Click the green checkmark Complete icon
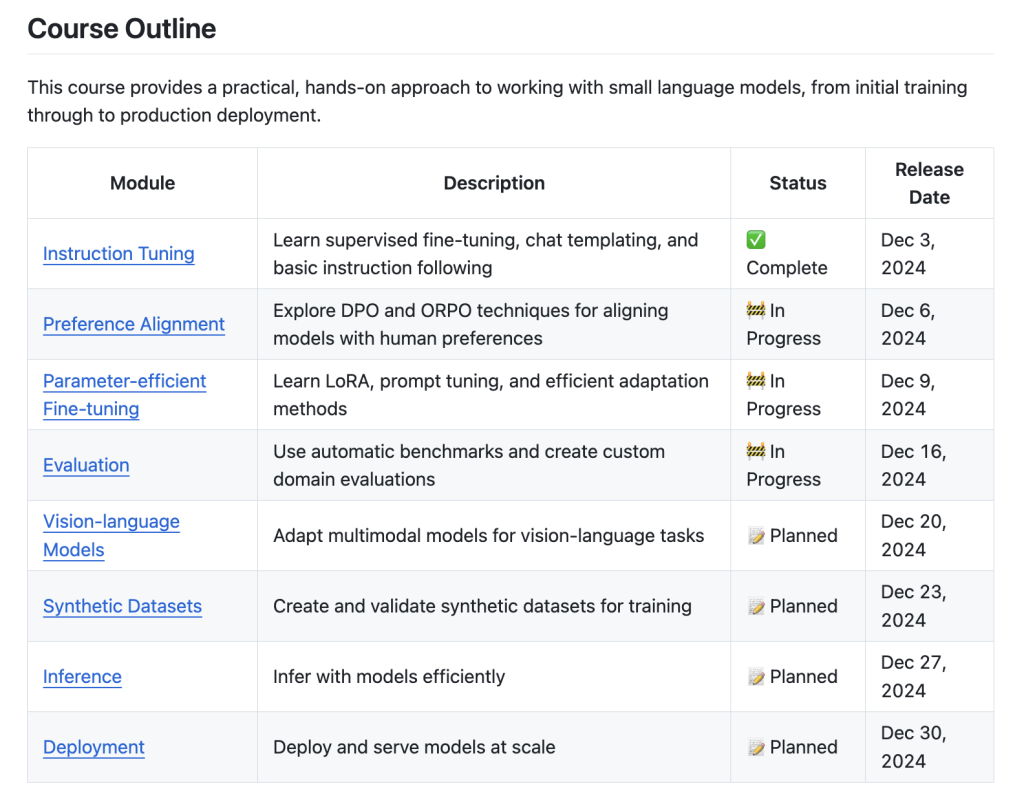This screenshot has width=1024, height=802. [756, 240]
